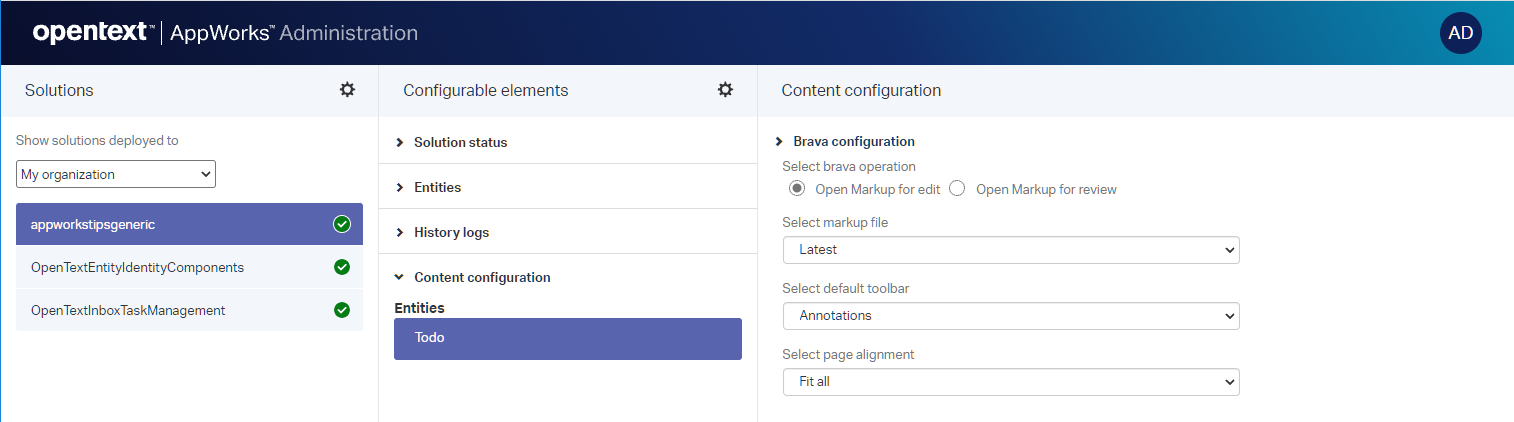Expand the Brava configuration section
This screenshot has width=1514, height=422.
coord(853,141)
